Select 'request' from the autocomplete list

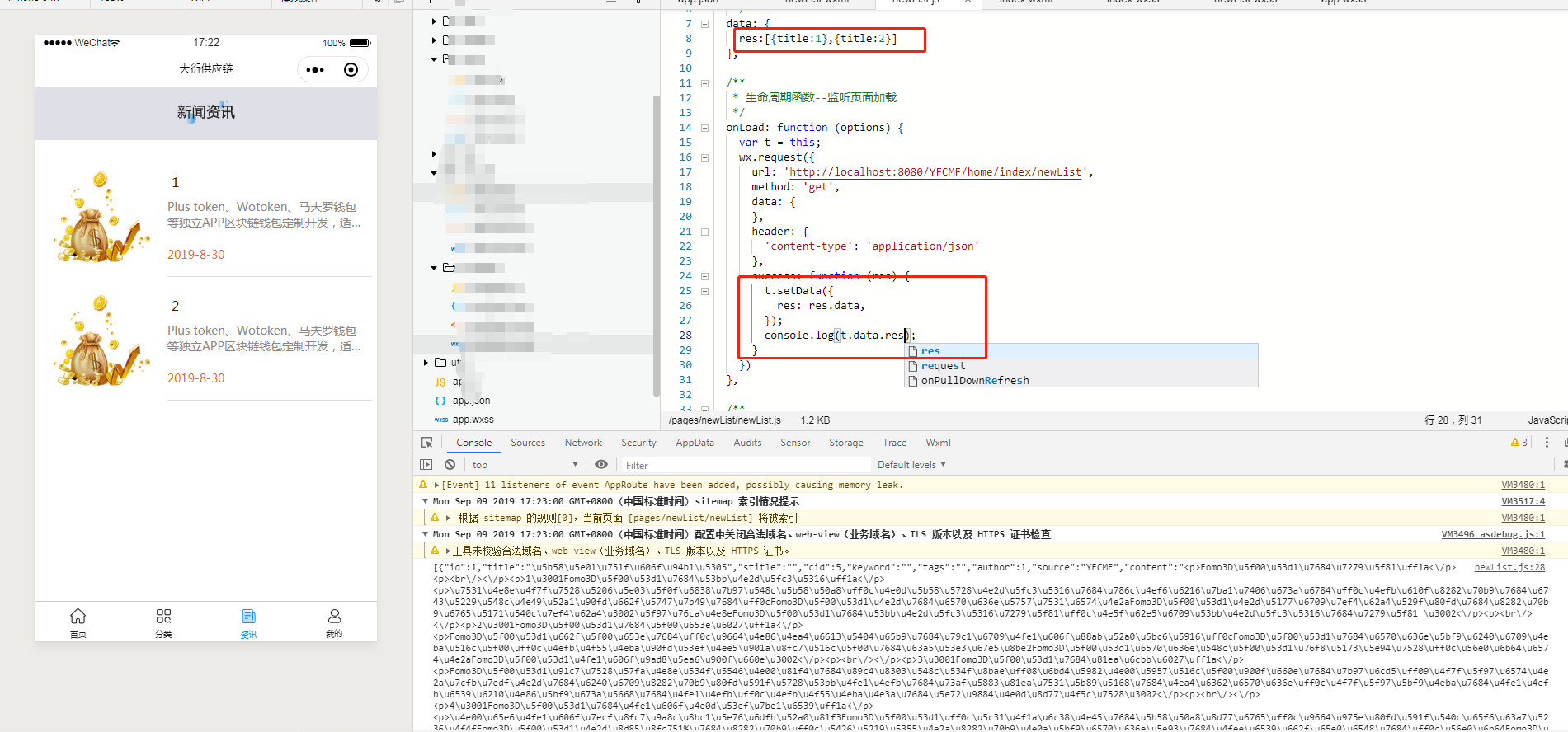tap(943, 366)
